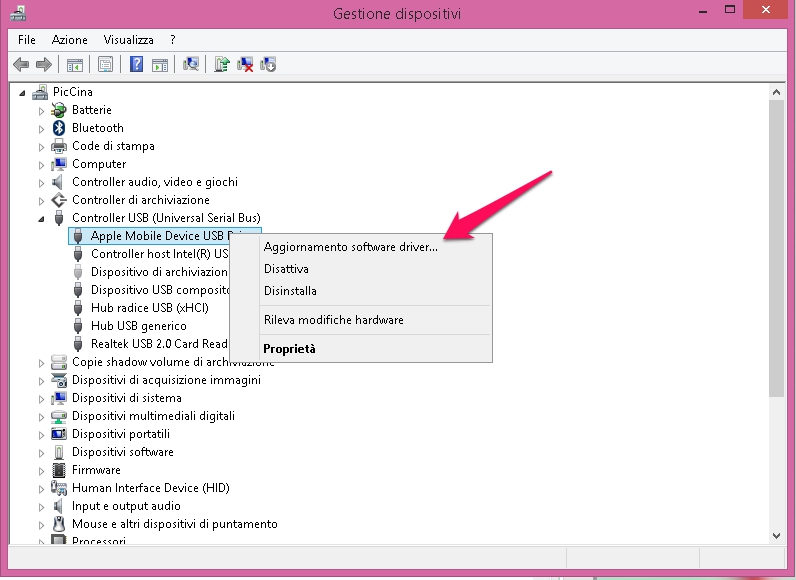Click the uninstall device red X toolbar icon
This screenshot has height=580, width=796.
click(x=245, y=65)
